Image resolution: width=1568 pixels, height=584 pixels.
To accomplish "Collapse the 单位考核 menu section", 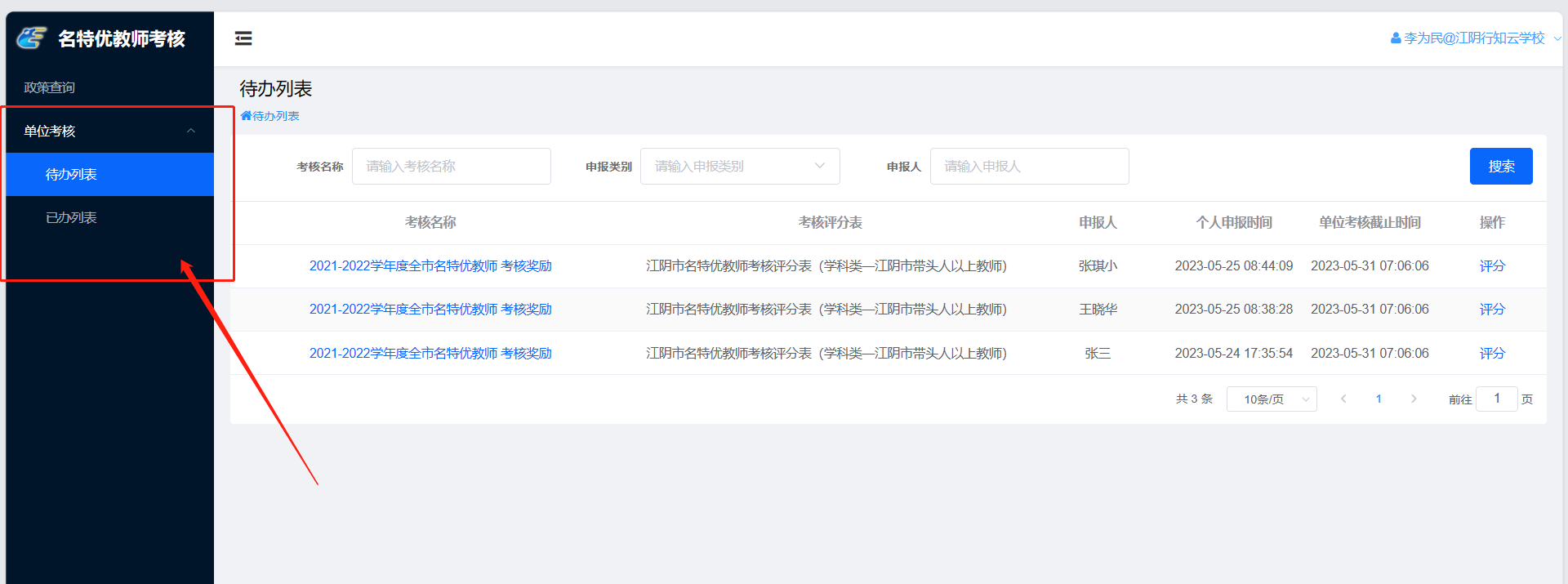I will (190, 131).
